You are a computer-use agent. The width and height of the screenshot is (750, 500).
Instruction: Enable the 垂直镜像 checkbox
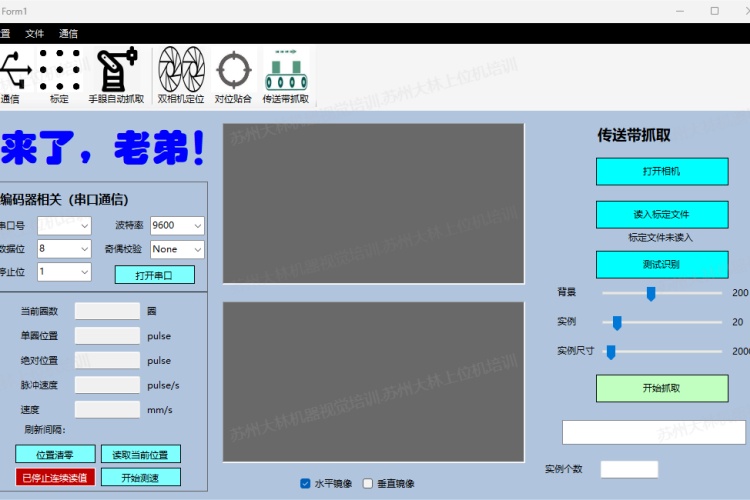(367, 484)
